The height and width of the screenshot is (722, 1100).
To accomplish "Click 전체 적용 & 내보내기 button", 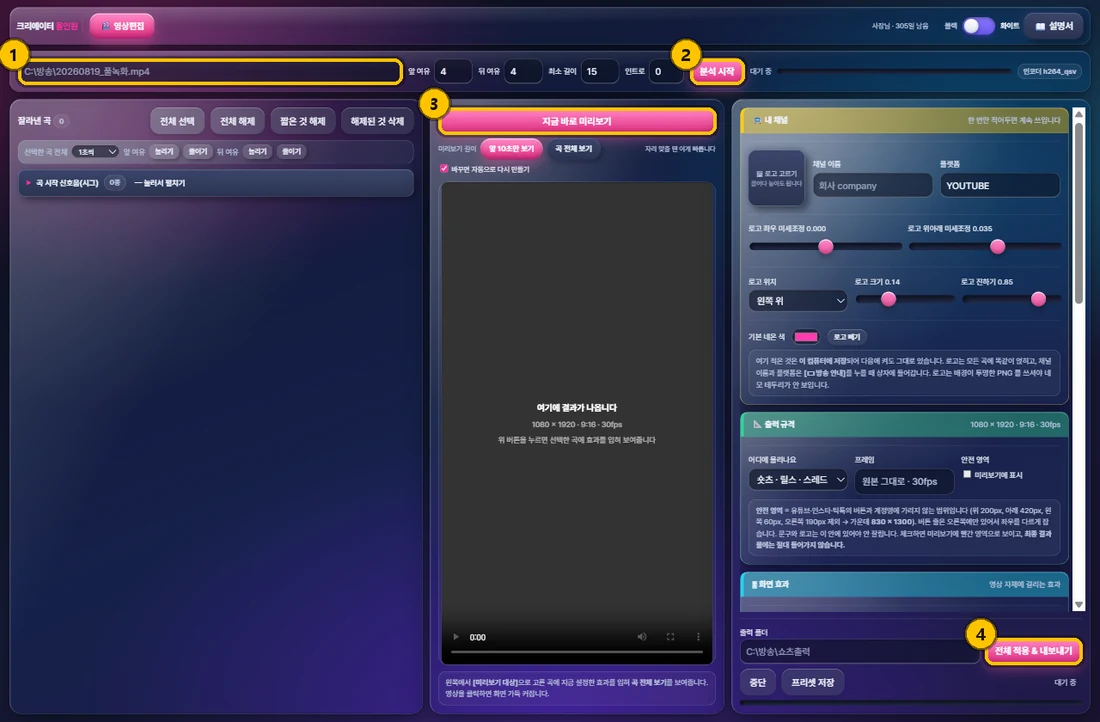I will (1033, 651).
